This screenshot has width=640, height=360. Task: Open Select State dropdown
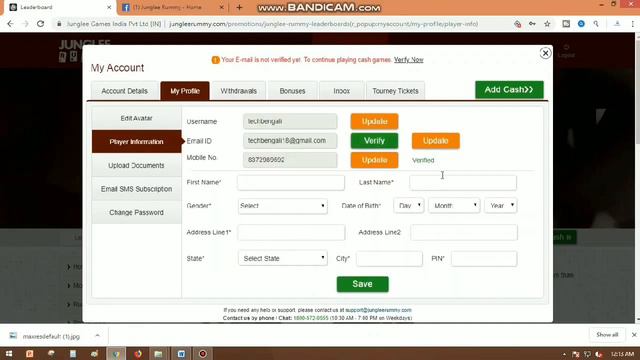(282, 258)
